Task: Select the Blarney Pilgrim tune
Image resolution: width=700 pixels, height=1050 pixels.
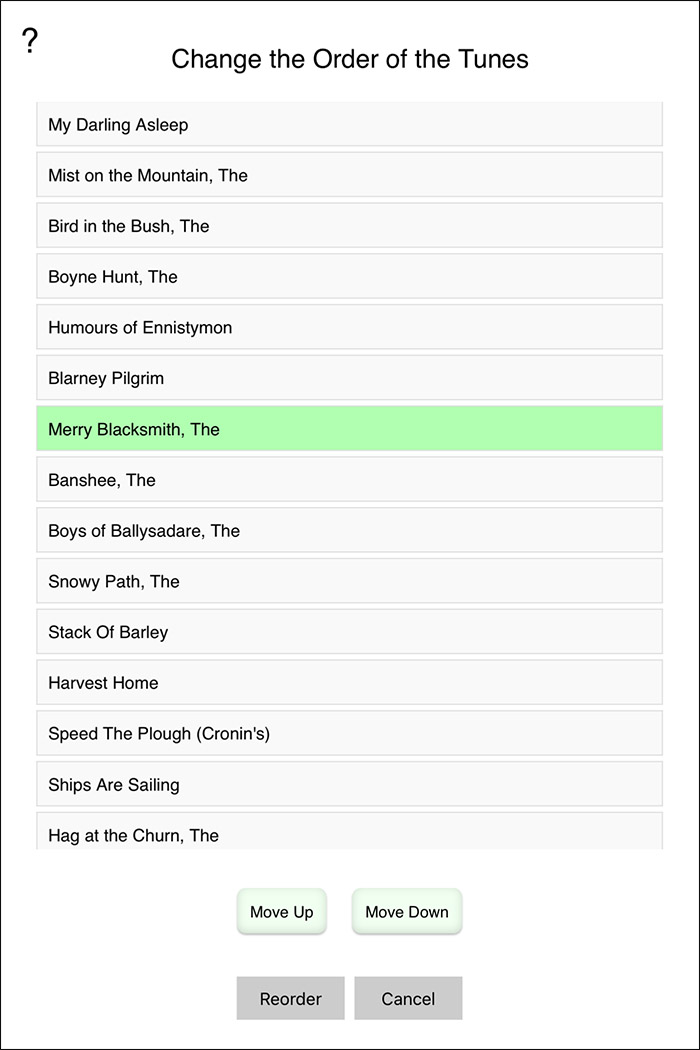Action: pyautogui.click(x=349, y=378)
